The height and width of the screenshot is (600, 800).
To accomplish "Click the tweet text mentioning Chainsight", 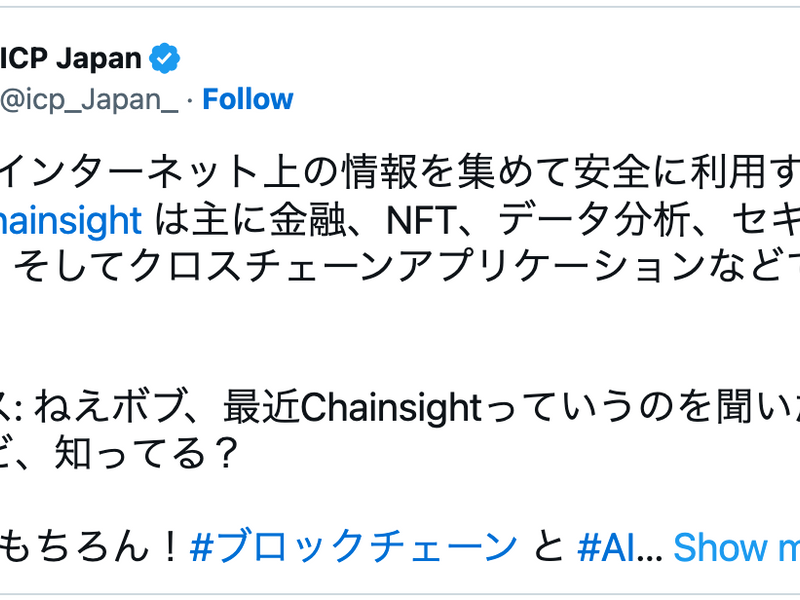I will click(x=400, y=220).
